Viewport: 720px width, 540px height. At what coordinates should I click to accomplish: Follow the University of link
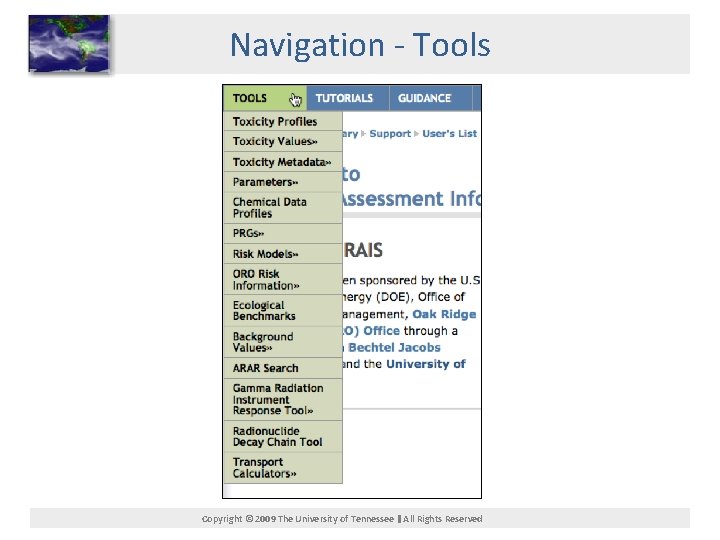point(426,364)
